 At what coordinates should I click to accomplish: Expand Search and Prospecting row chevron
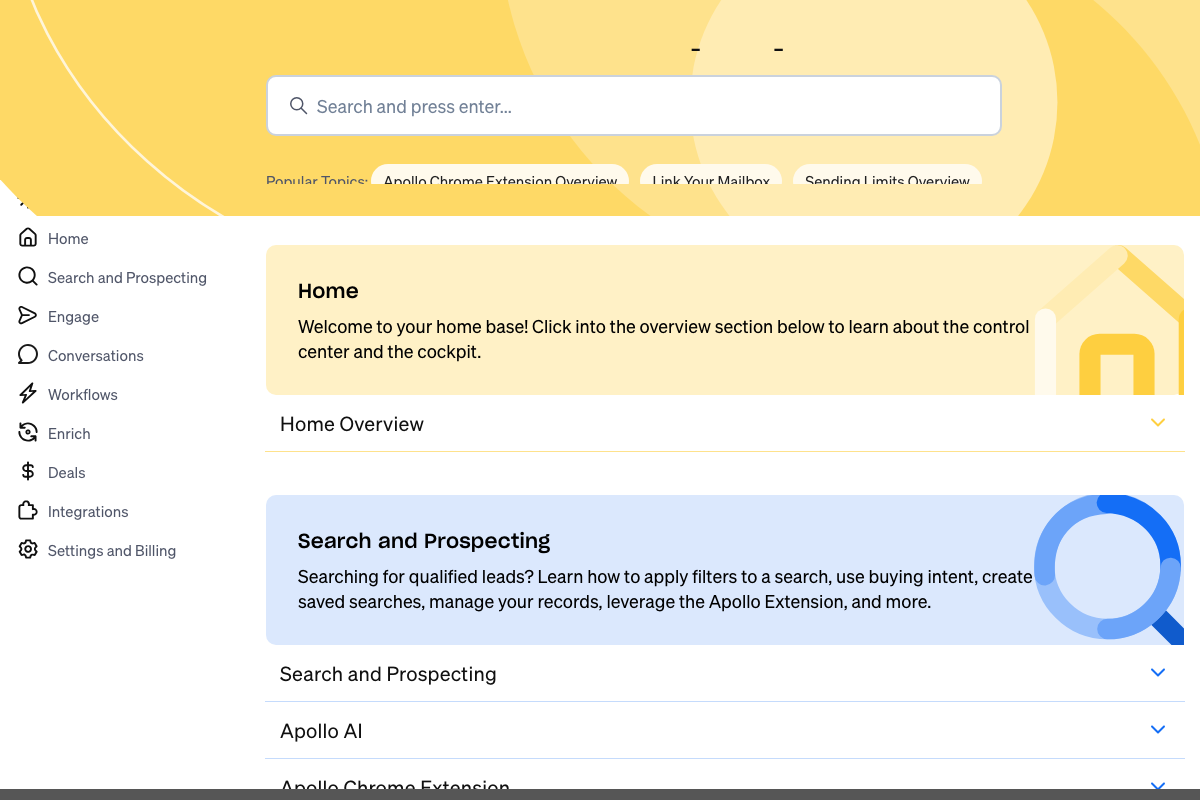(x=1158, y=673)
